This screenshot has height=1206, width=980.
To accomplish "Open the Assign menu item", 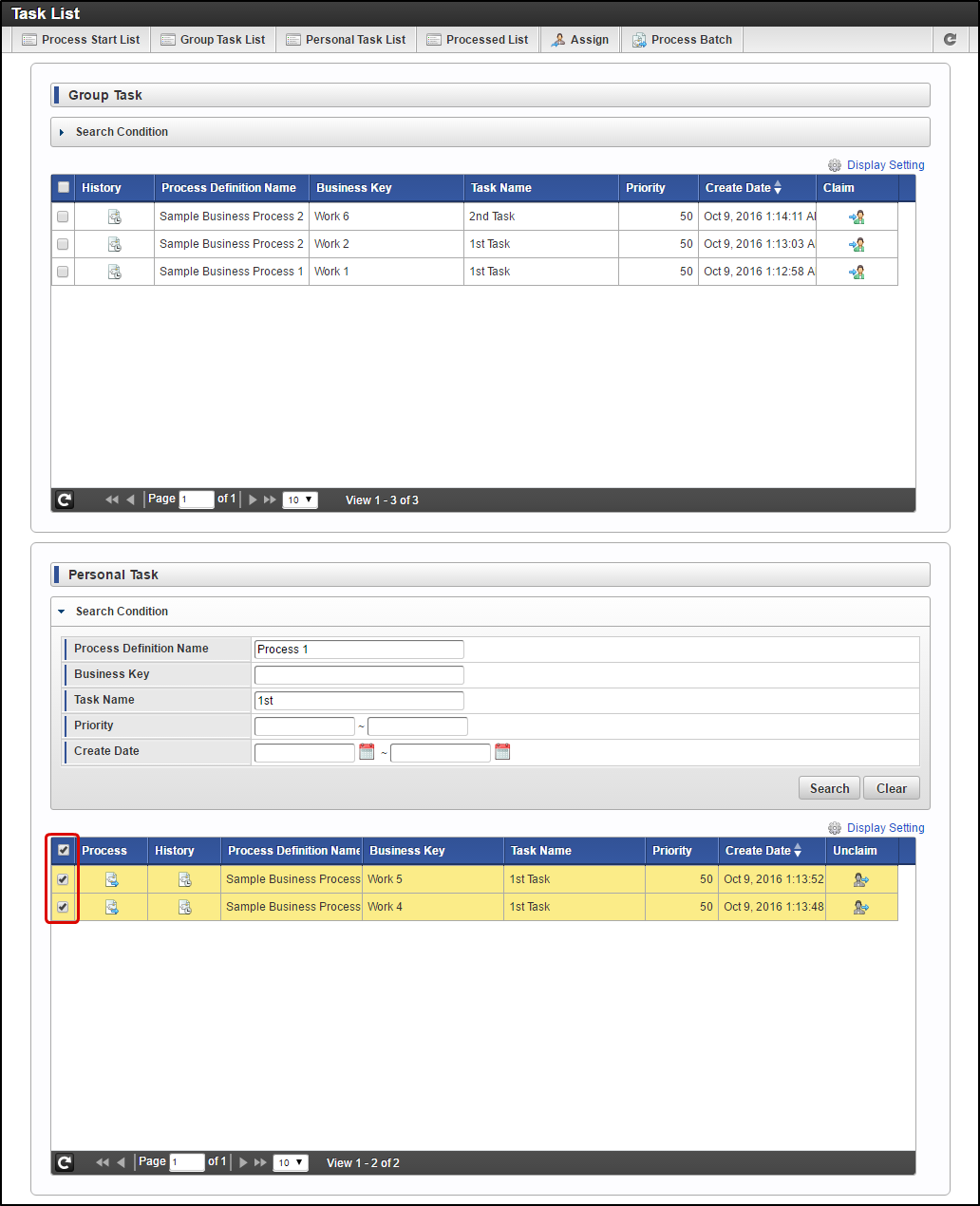I will [x=580, y=40].
